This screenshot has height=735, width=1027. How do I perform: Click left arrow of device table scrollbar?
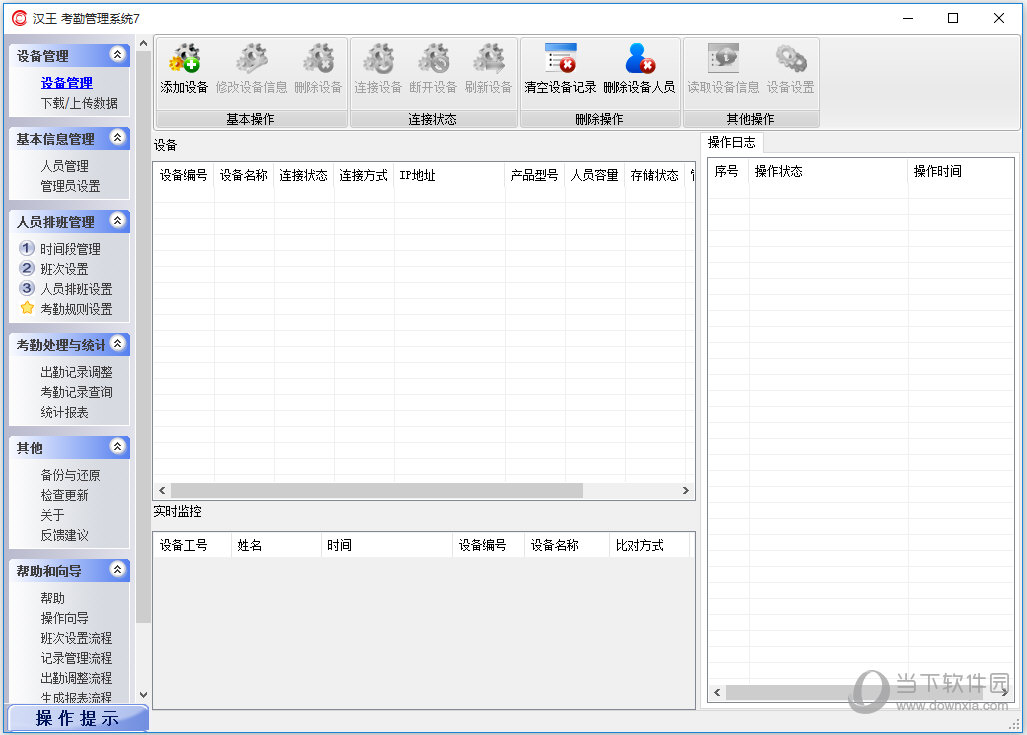pos(162,491)
